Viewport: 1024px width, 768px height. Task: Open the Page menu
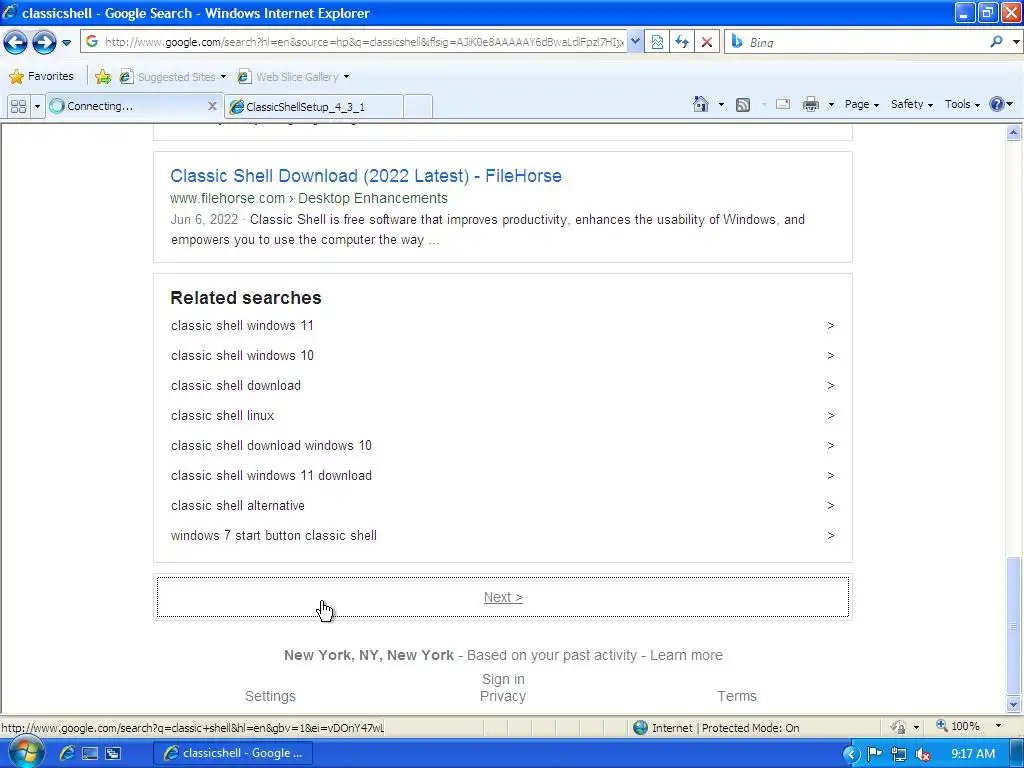click(861, 104)
